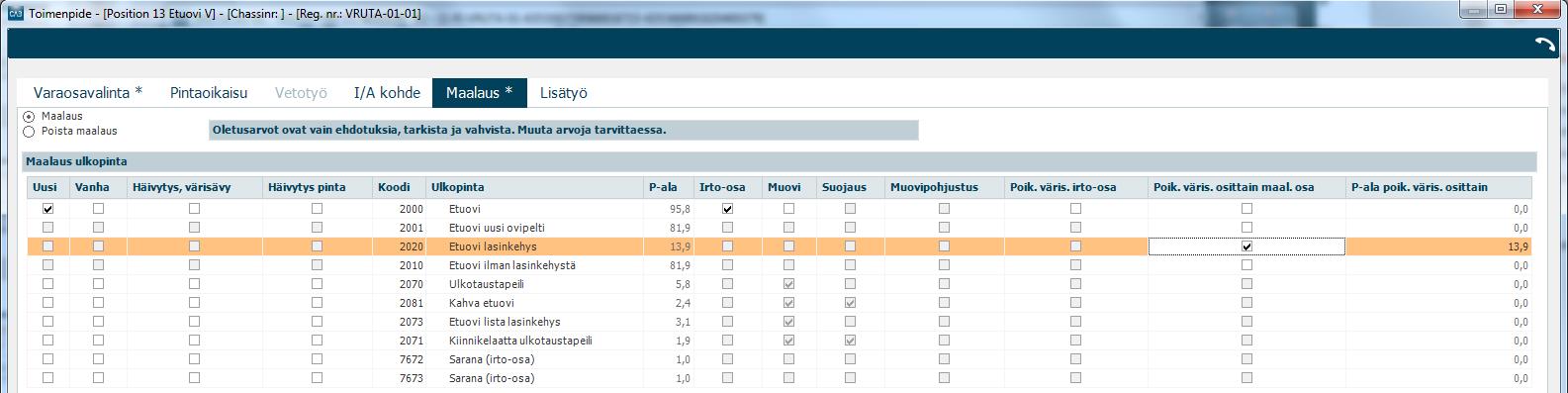Check Vanha for Etuovi uusi ovipelti
This screenshot has width=1568, height=393.
97,228
